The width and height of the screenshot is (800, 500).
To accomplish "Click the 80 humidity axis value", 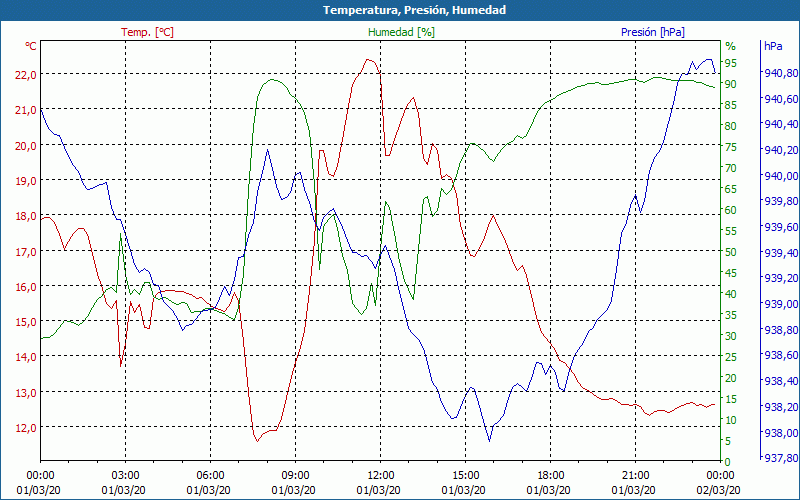I will tap(731, 126).
